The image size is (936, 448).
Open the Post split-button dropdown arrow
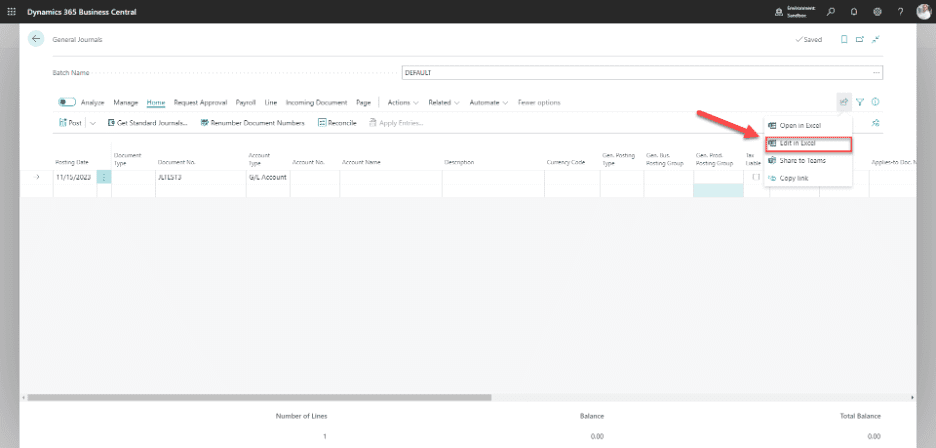tap(93, 123)
